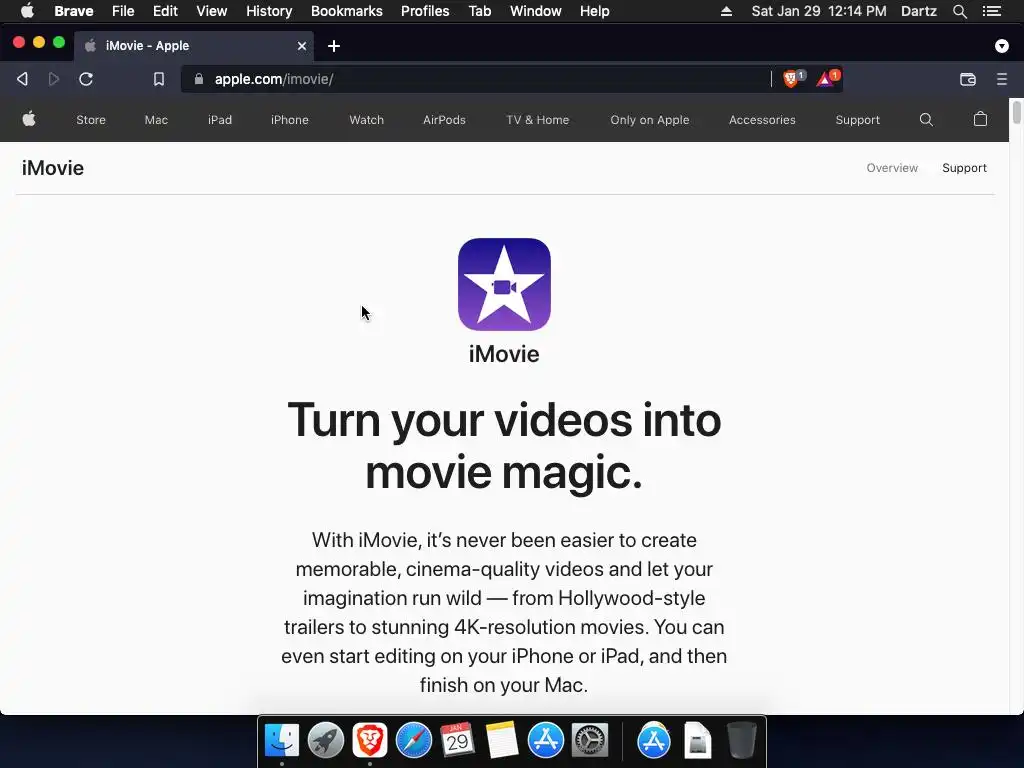Screen dimensions: 1024x768
Task: Open the History menu
Action: point(269,11)
